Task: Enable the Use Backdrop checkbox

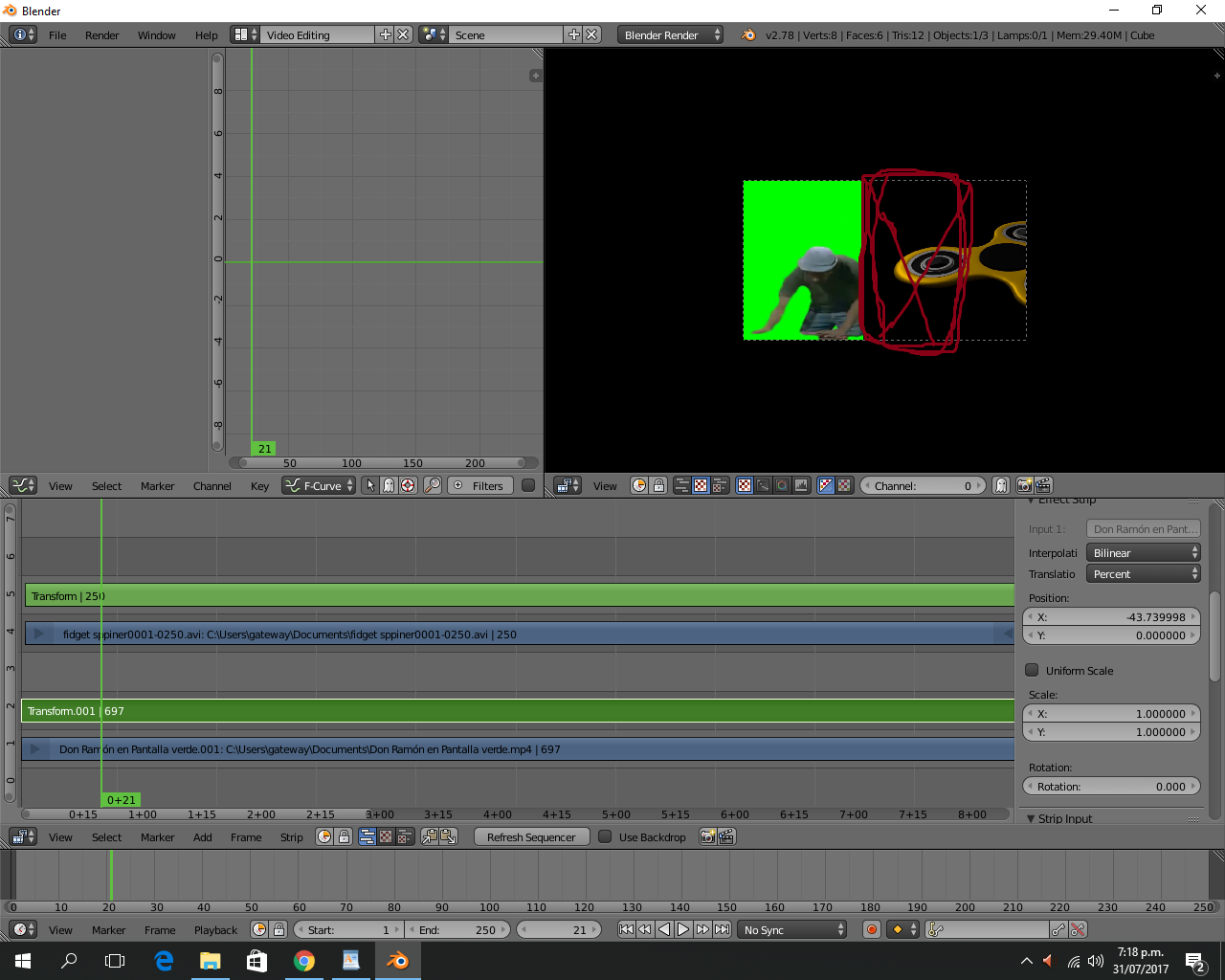Action: [605, 836]
